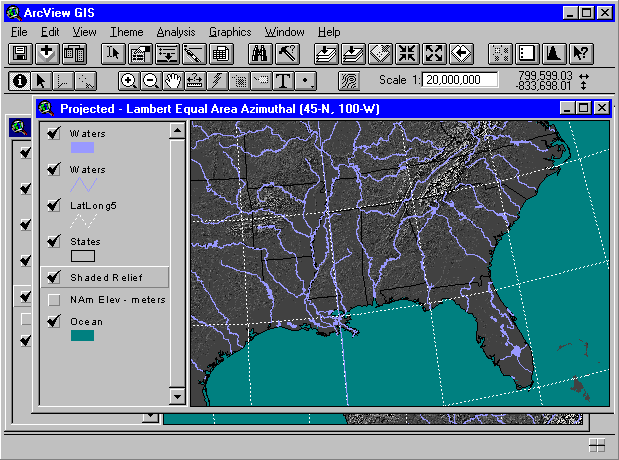Select the States theme name

click(x=85, y=241)
